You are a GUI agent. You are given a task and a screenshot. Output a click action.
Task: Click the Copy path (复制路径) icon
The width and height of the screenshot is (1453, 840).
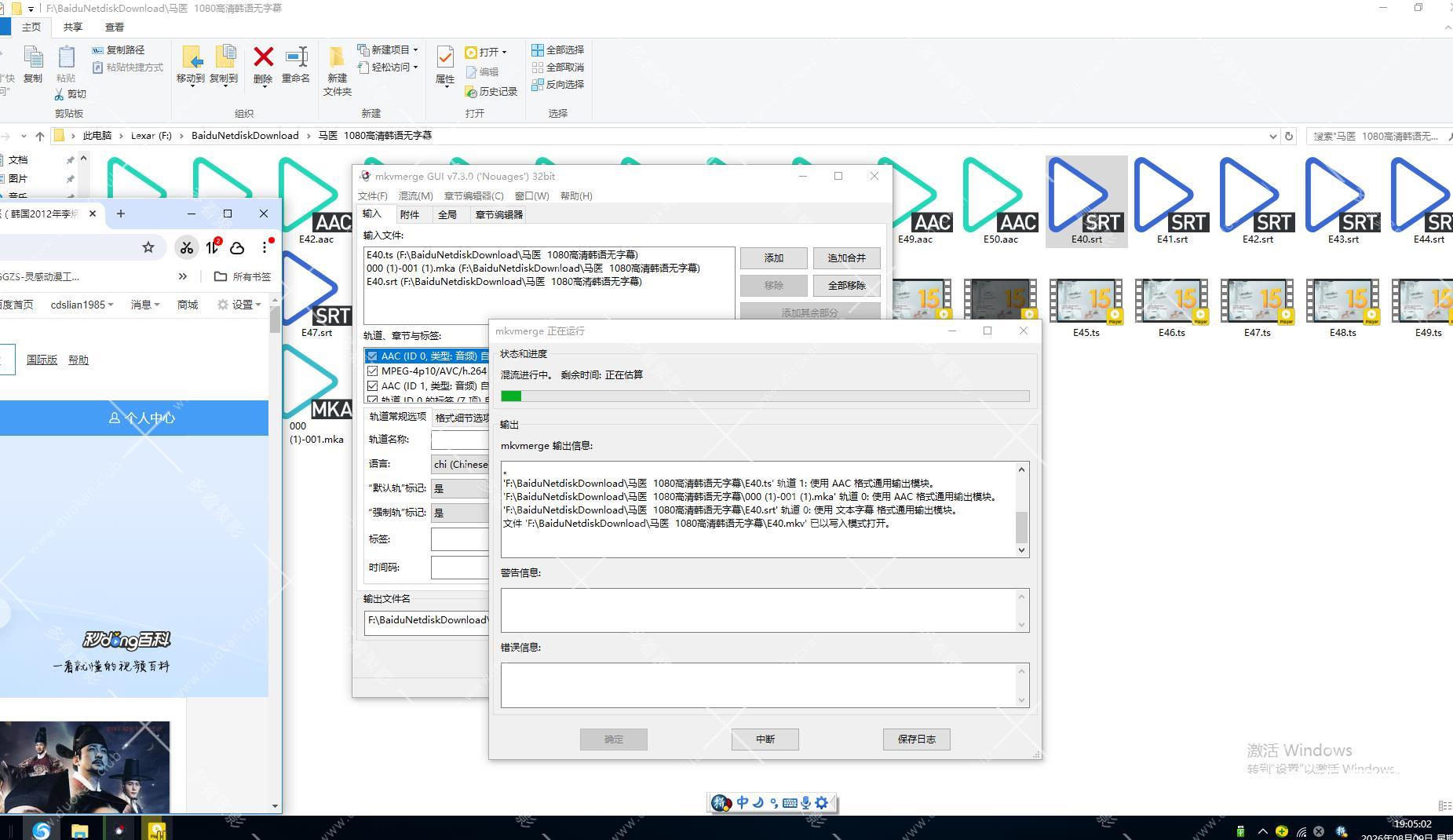[97, 50]
